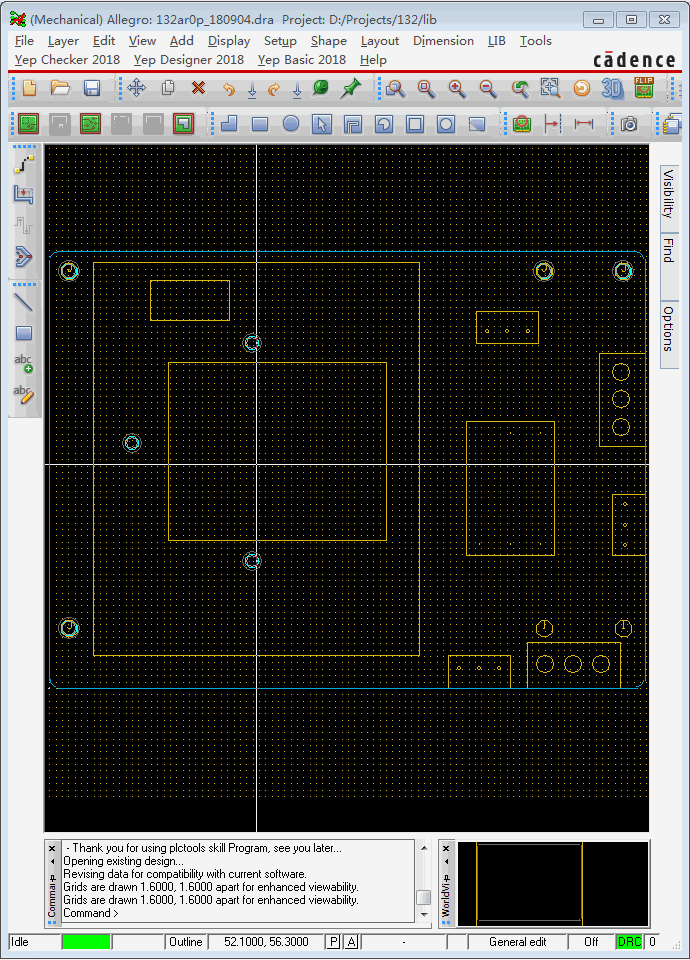Select the filled circle shape tool
Image resolution: width=690 pixels, height=960 pixels.
tap(291, 124)
